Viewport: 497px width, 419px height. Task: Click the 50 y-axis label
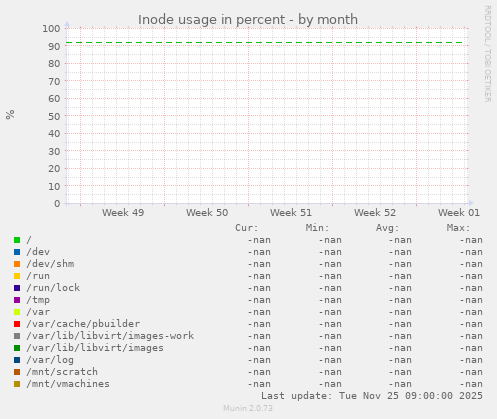(x=54, y=116)
